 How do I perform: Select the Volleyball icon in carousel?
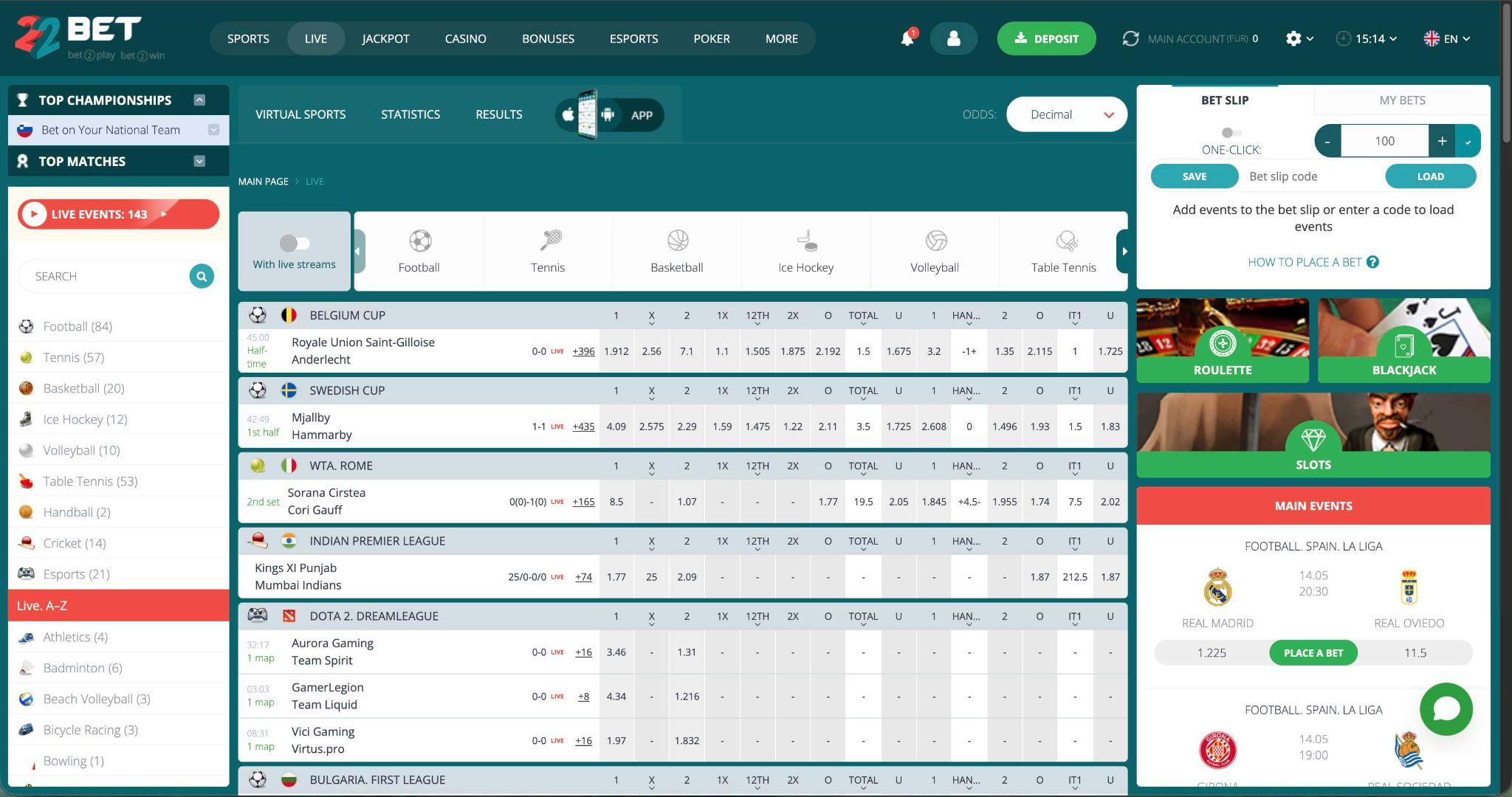(935, 241)
